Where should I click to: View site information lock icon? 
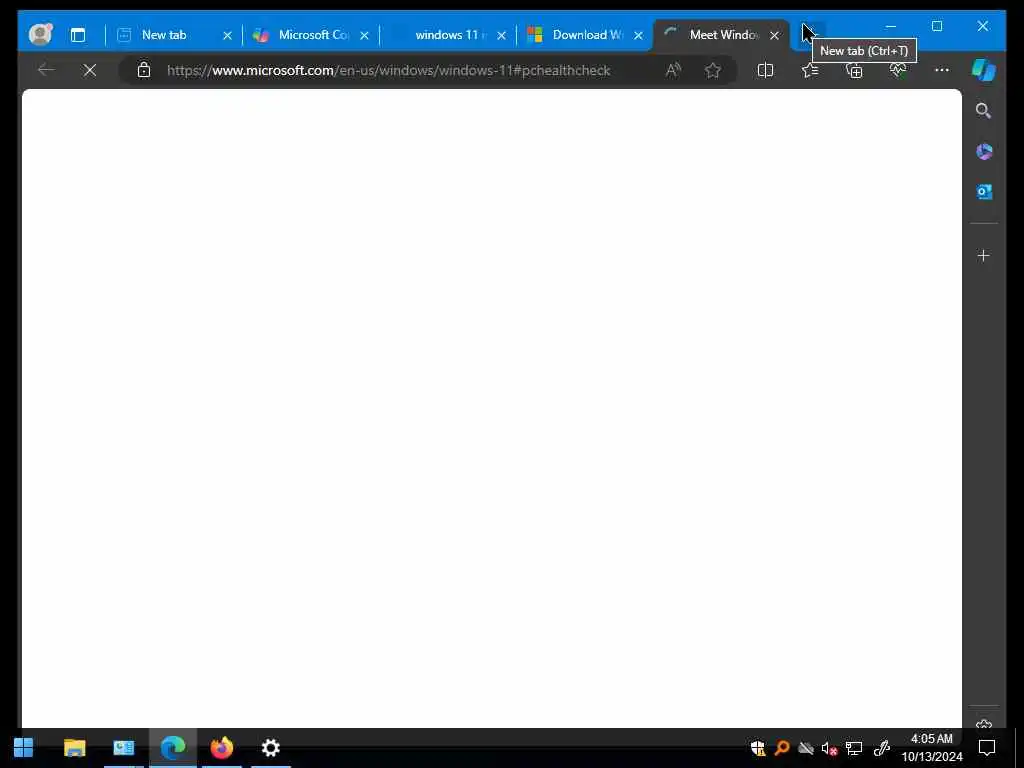[x=144, y=70]
